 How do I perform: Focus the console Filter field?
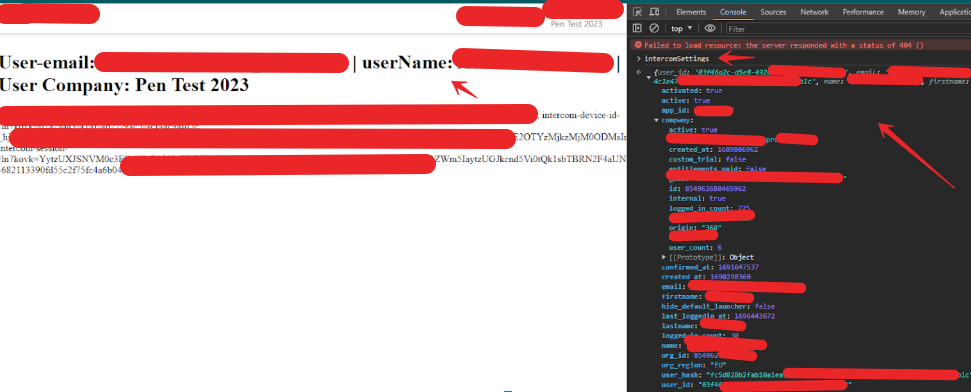[848, 28]
